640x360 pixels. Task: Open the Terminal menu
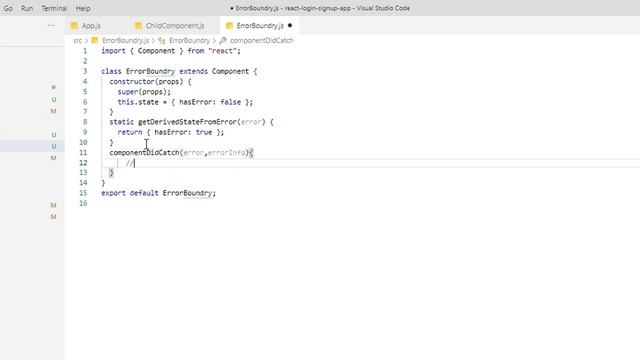tap(54, 8)
